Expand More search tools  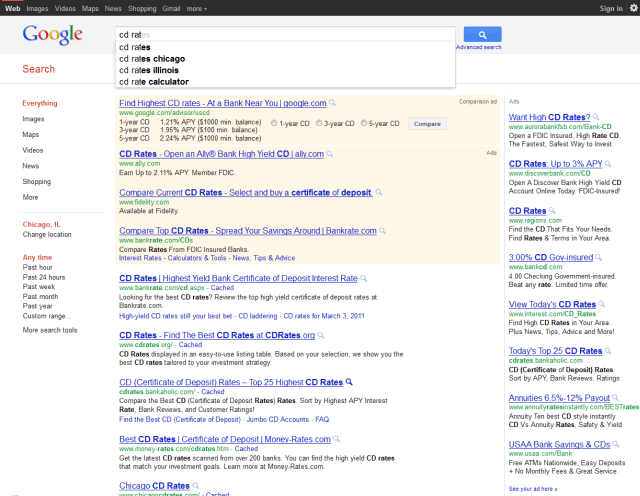pos(50,330)
